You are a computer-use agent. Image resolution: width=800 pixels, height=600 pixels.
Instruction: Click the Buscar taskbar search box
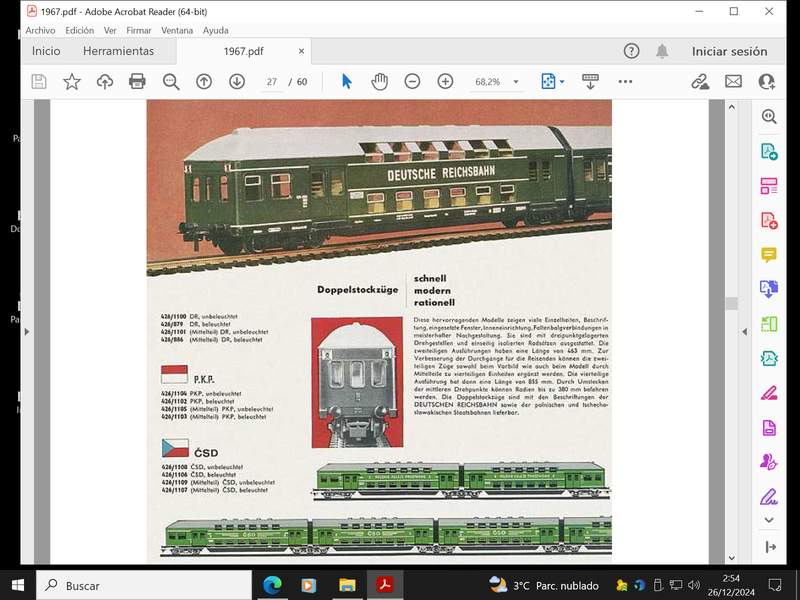tap(144, 585)
